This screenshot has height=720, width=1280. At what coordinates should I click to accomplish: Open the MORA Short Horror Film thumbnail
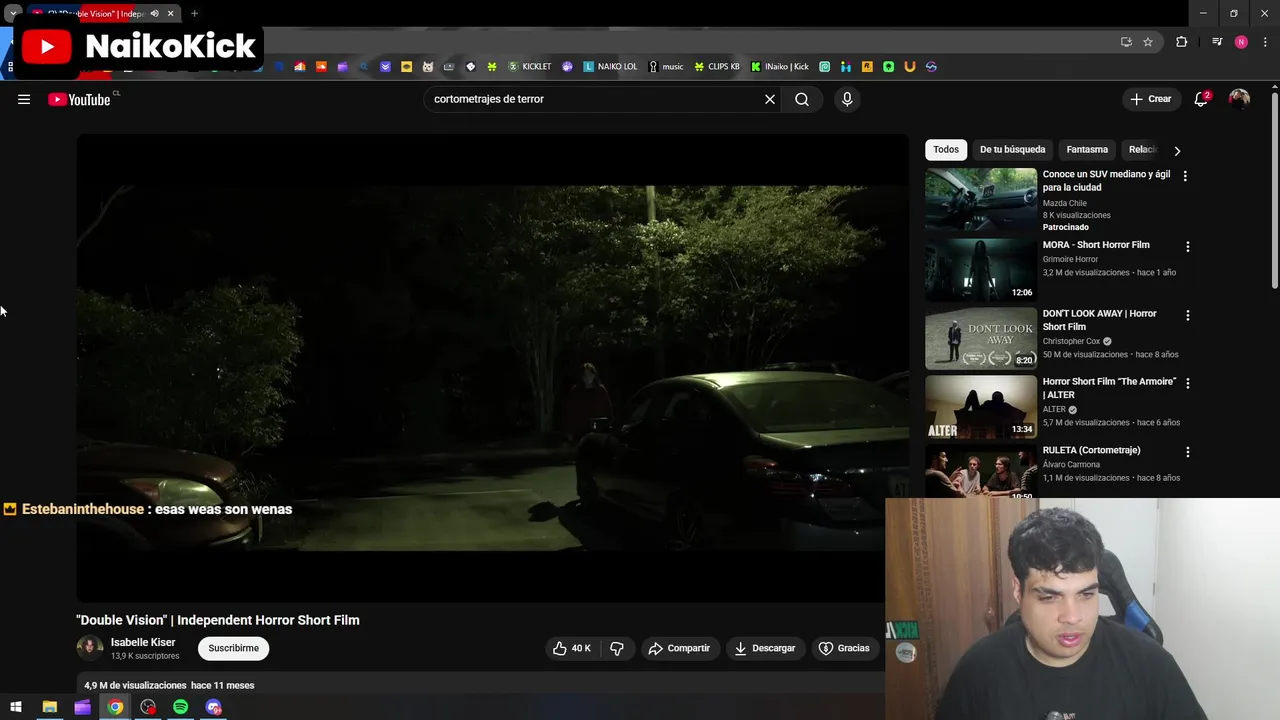pos(981,269)
